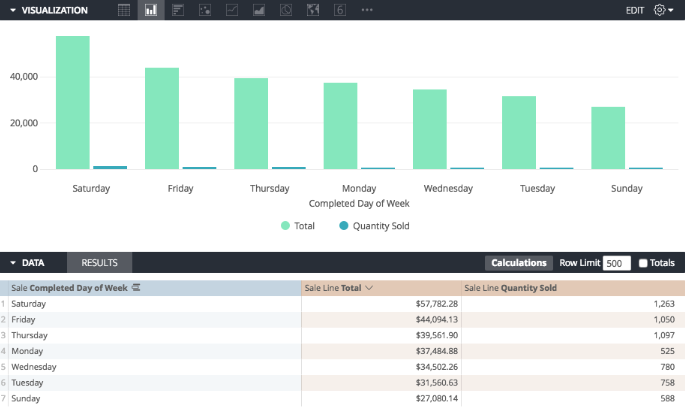Screen dimensions: 687x413
Task: Select the horizontal bar chart visualization icon
Action: click(x=178, y=10)
